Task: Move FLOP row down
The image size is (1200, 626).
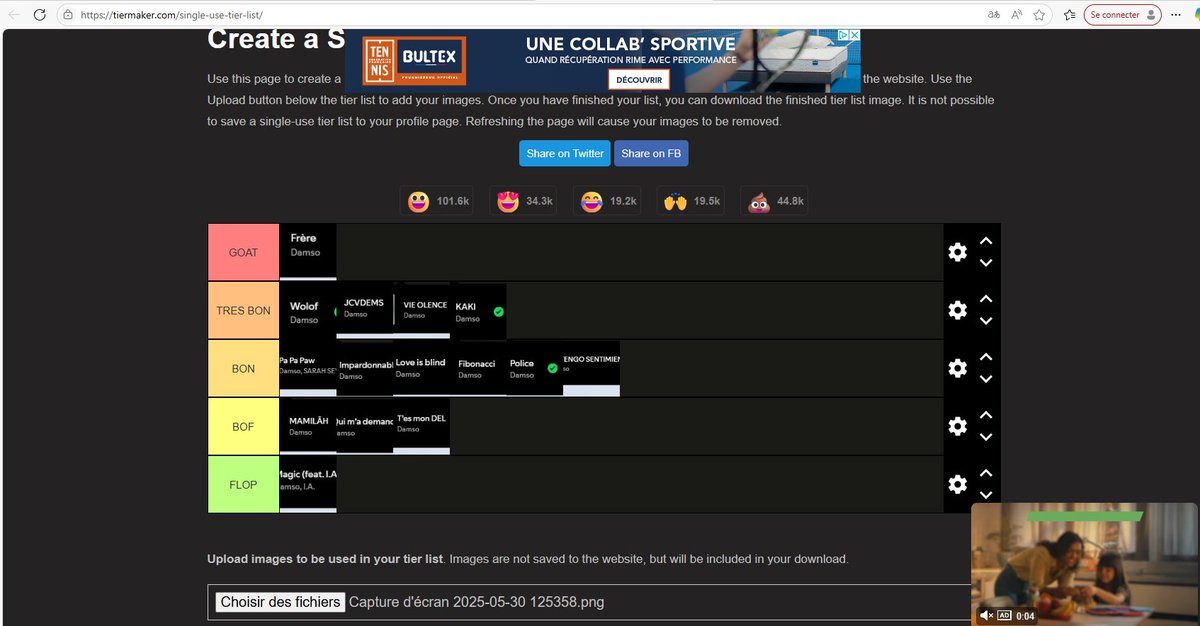Action: (985, 495)
